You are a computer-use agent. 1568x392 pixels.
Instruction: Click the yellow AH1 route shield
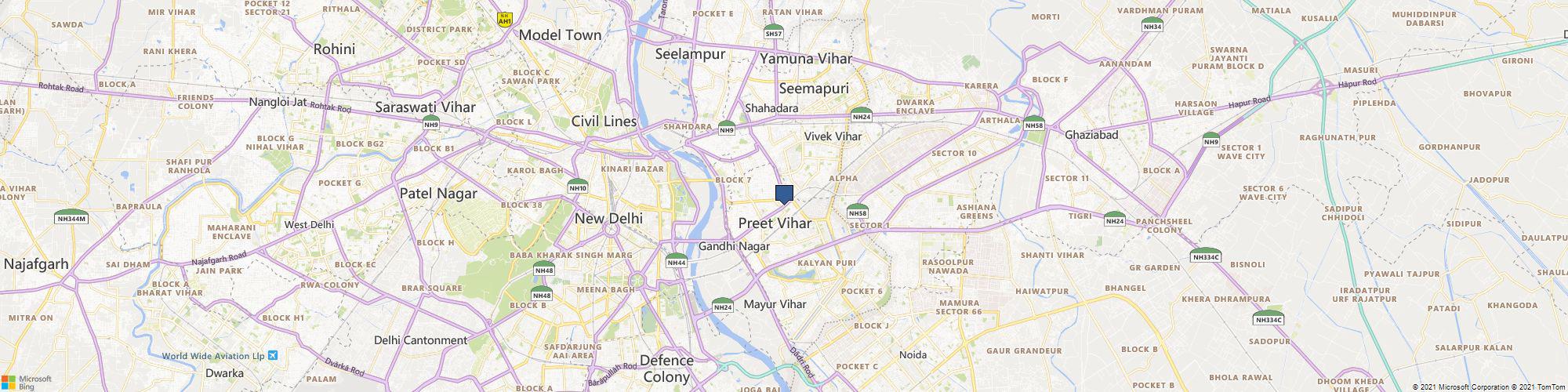505,18
